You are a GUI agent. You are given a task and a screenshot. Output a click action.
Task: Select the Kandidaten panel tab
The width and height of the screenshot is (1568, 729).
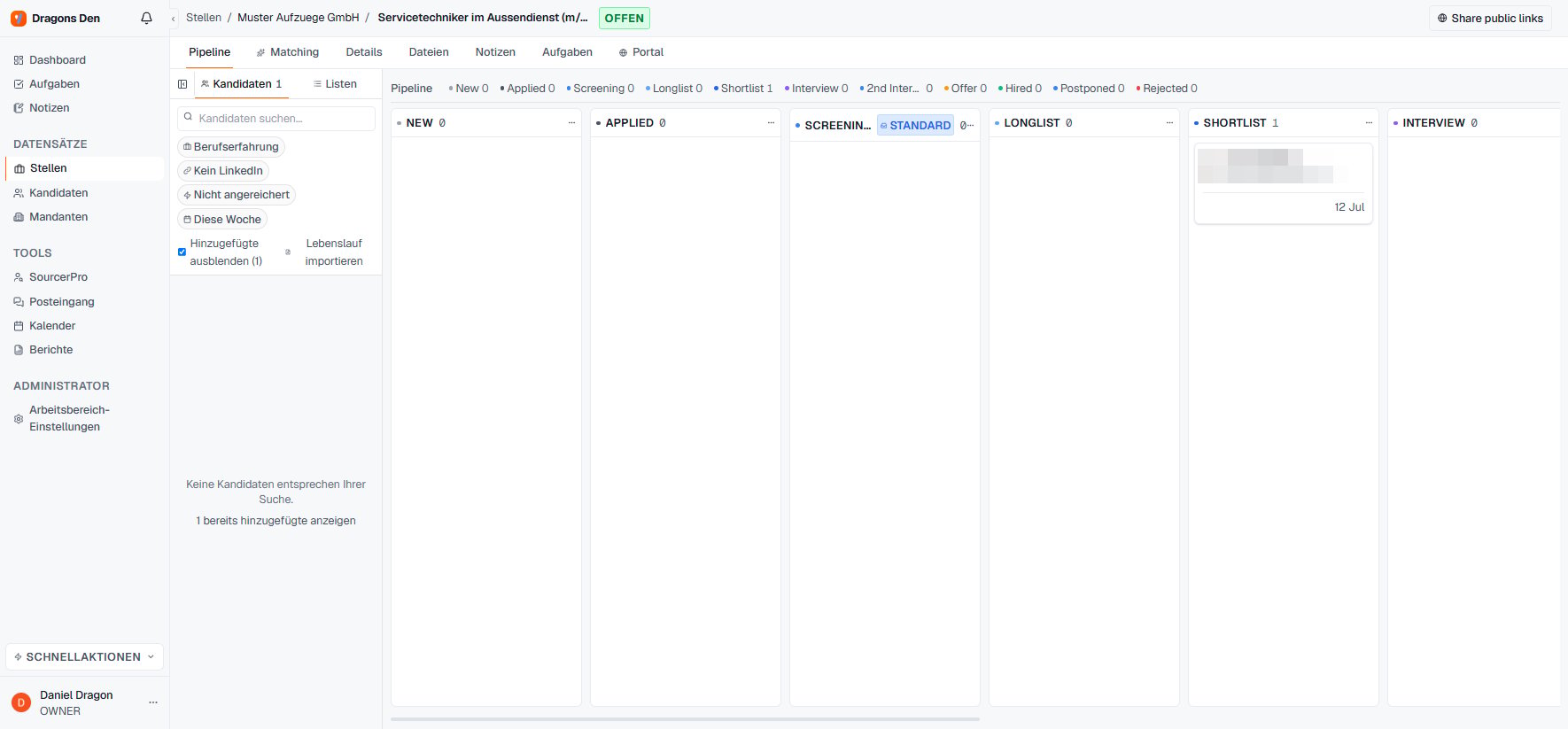(x=242, y=84)
